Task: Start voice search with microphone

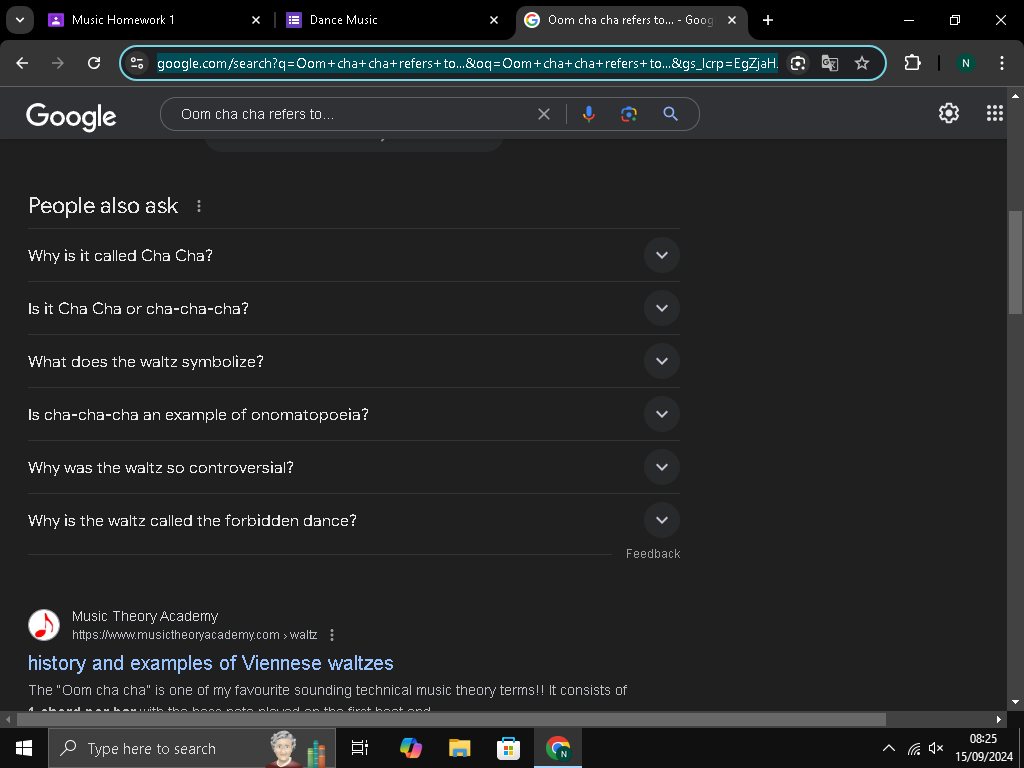Action: pos(588,114)
